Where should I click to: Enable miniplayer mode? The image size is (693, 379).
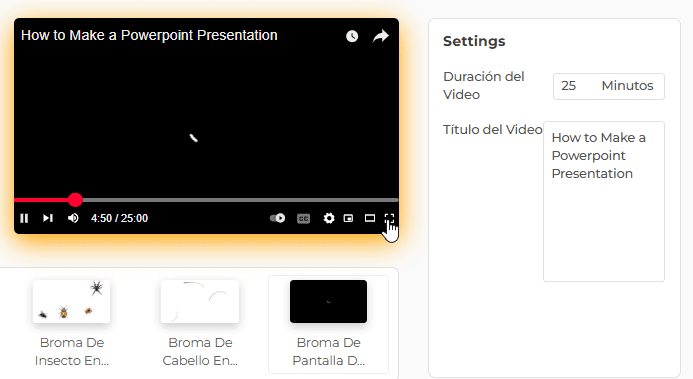(x=348, y=218)
